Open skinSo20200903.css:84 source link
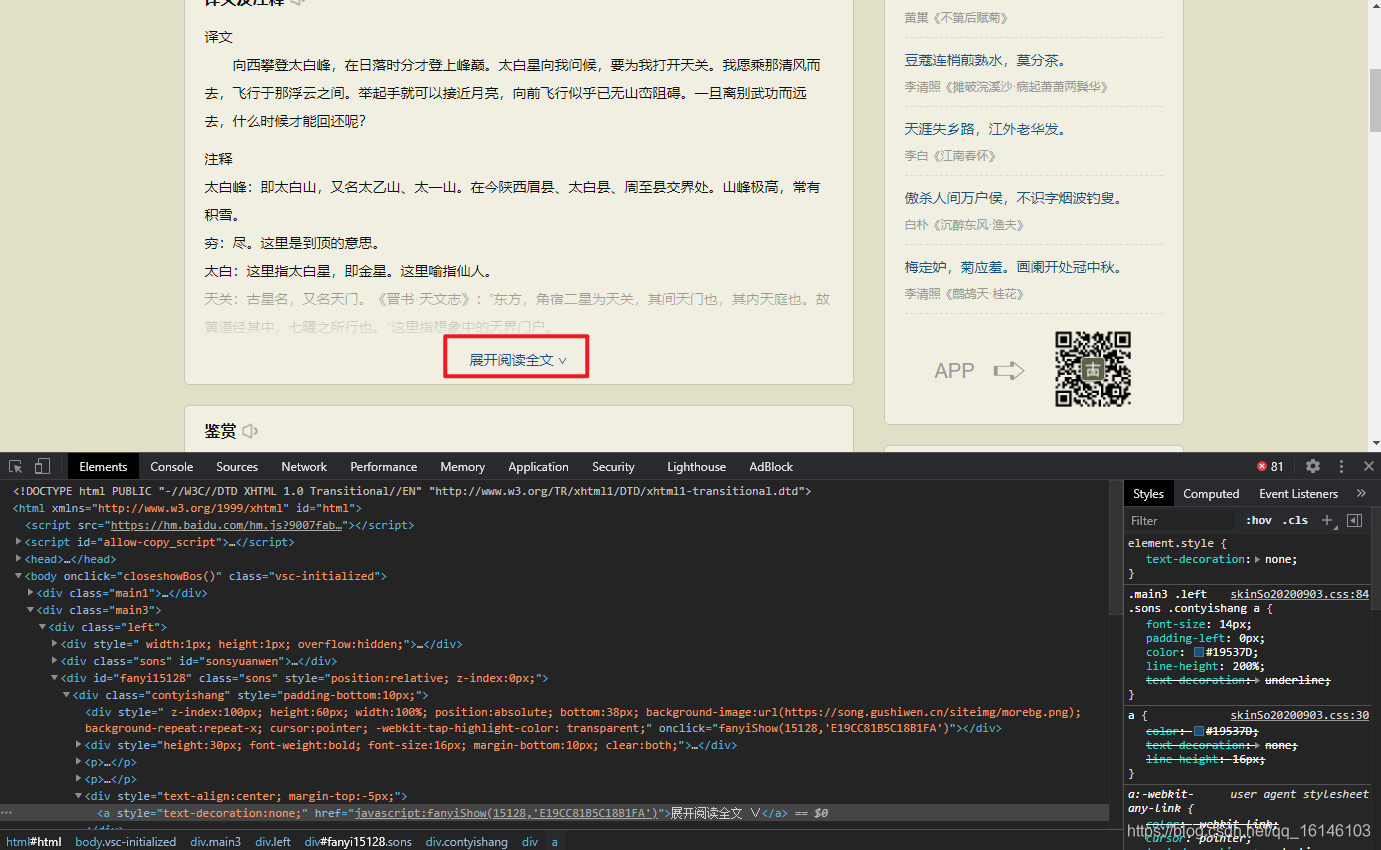 (x=1299, y=593)
